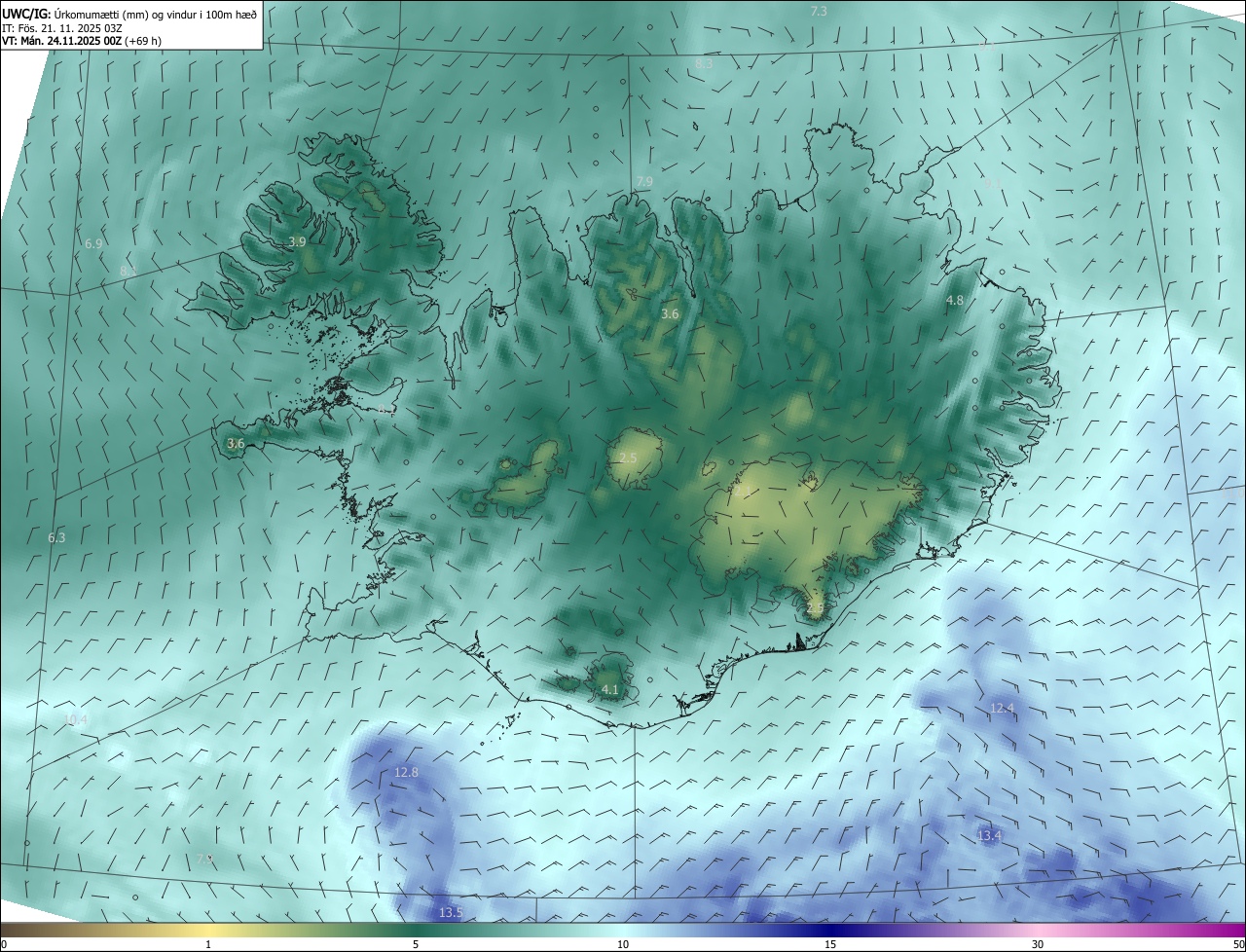Click the 3.6 label on the Snæfellsnes peninsula tip
1246x952 pixels.
(x=236, y=444)
